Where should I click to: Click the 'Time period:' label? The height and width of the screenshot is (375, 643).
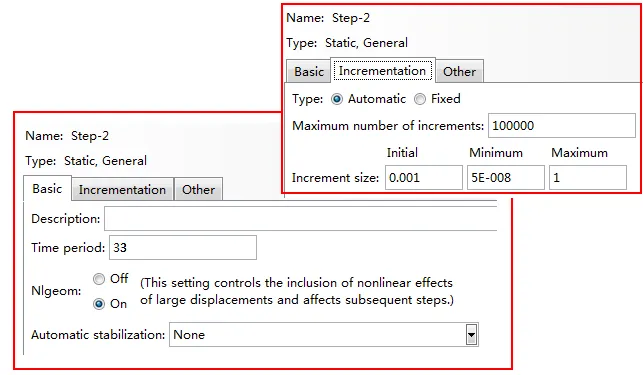click(68, 248)
